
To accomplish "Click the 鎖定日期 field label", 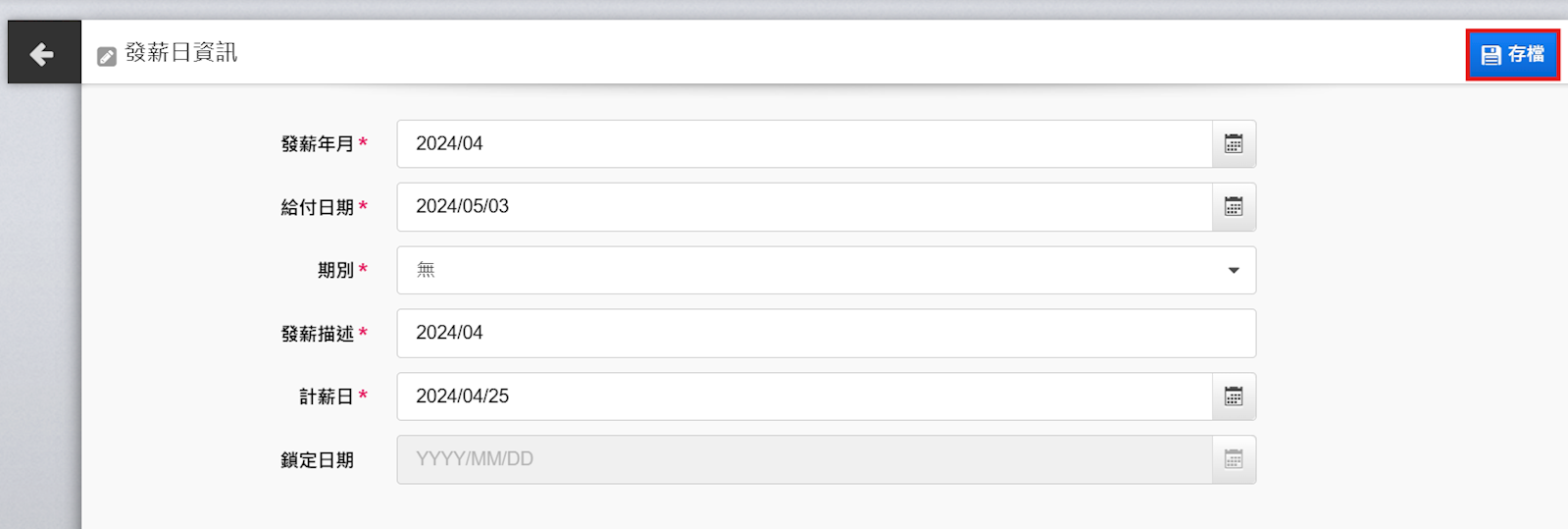I will (x=317, y=459).
